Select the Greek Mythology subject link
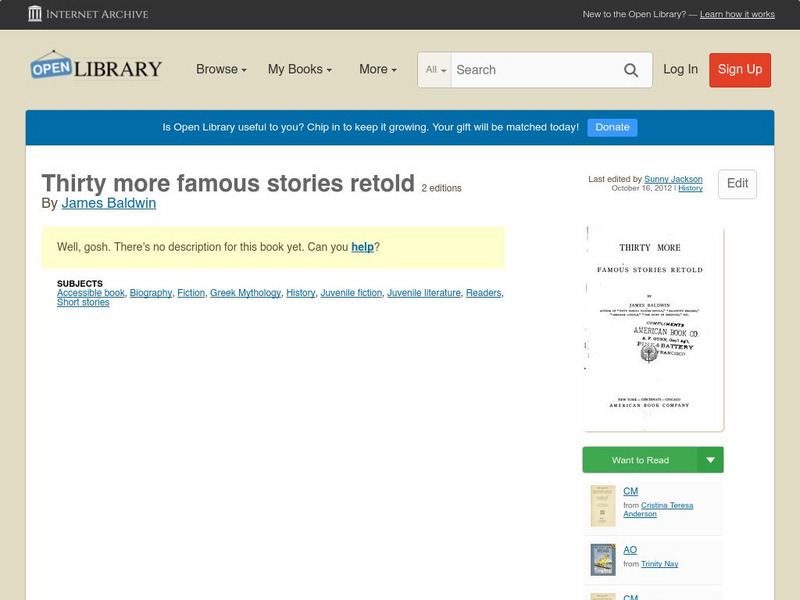 [x=245, y=293]
